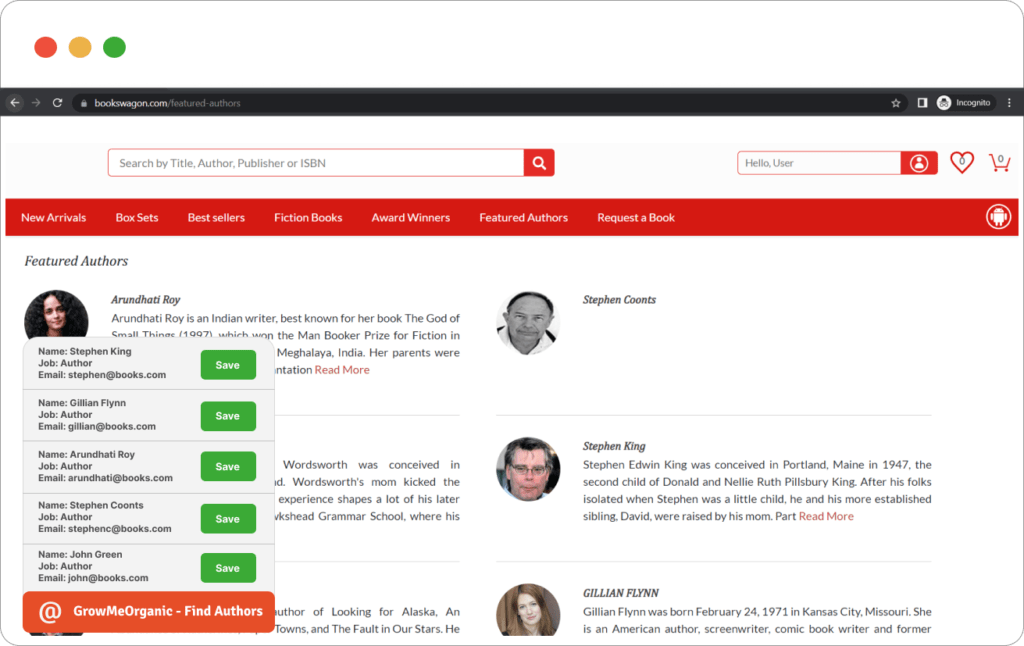Click the Android app icon
Screen dimensions: 1024x646
(999, 217)
